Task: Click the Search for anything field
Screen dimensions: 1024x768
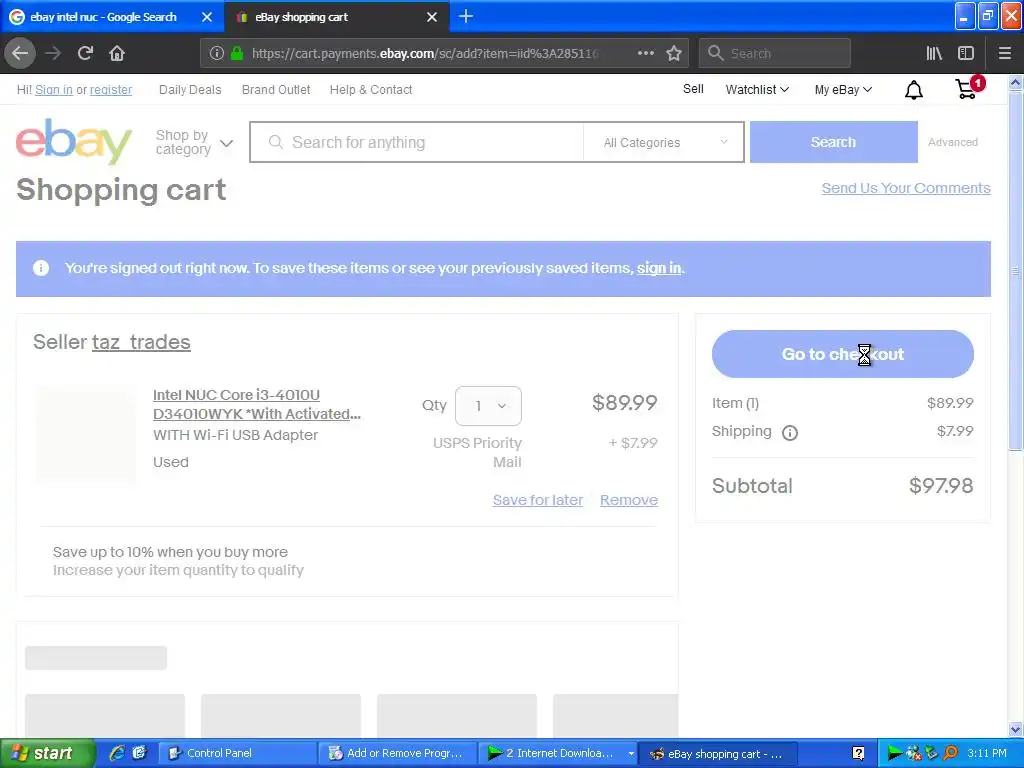Action: pos(417,142)
